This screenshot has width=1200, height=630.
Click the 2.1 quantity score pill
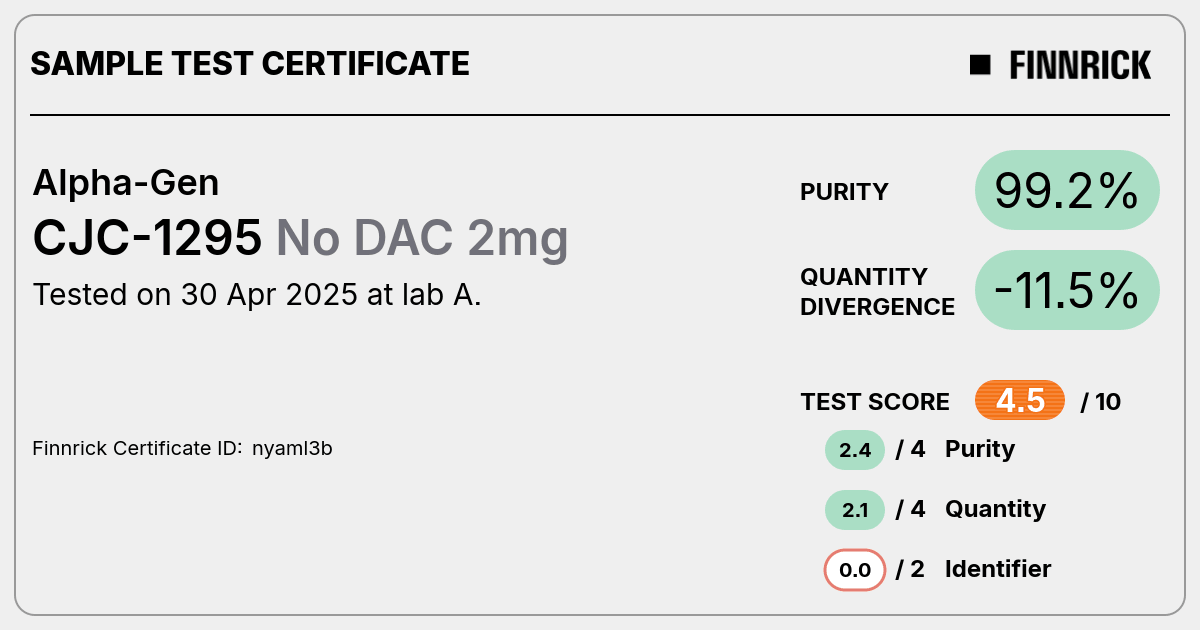click(x=855, y=510)
